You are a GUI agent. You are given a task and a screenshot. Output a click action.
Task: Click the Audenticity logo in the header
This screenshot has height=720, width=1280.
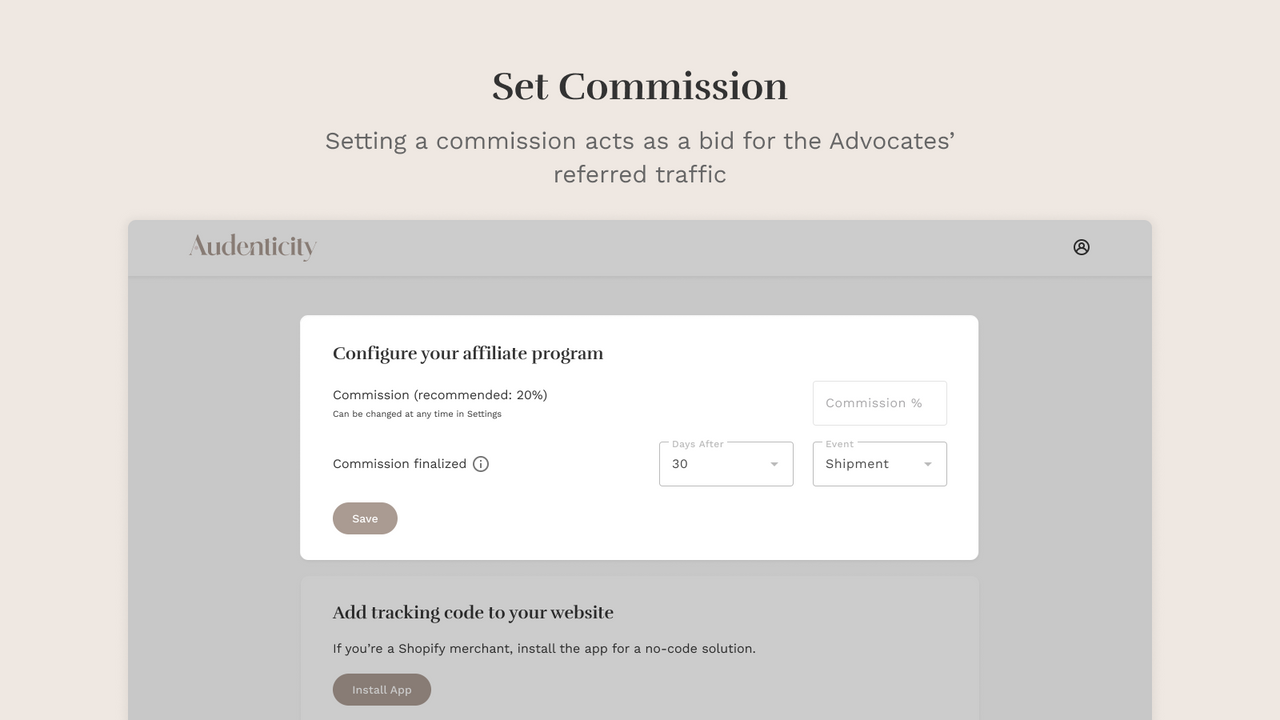tap(252, 247)
